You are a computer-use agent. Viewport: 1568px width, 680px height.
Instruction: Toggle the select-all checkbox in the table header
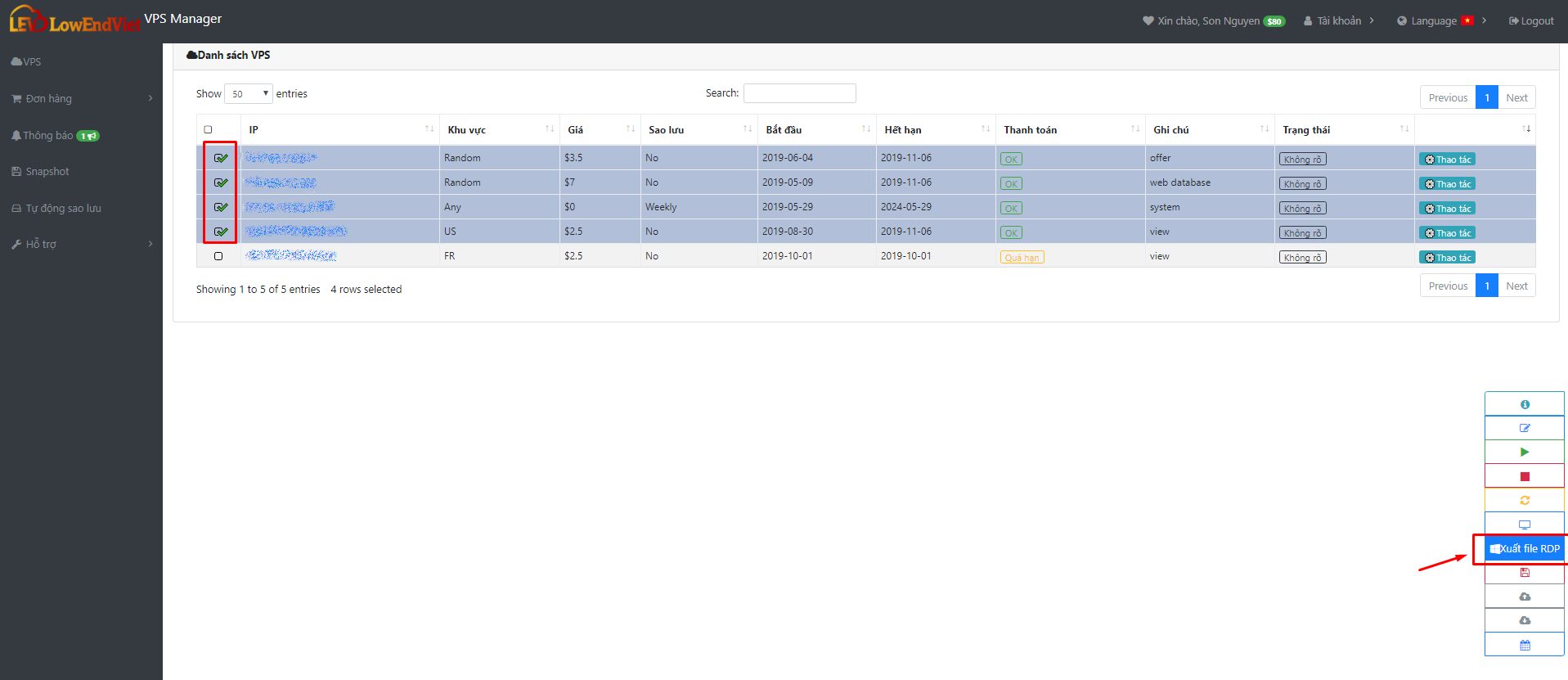[x=208, y=129]
